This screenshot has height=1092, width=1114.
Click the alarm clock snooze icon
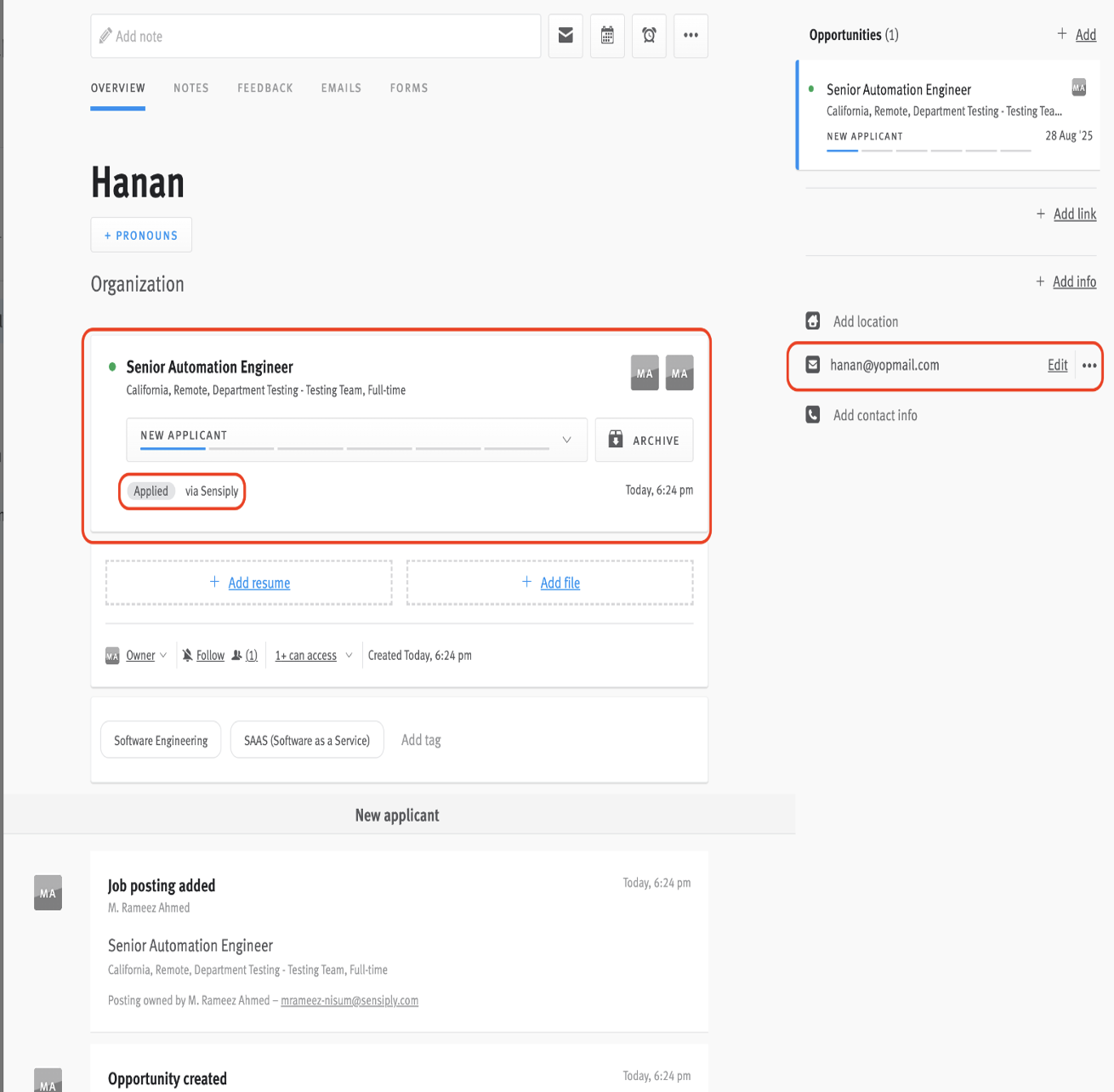pos(649,36)
